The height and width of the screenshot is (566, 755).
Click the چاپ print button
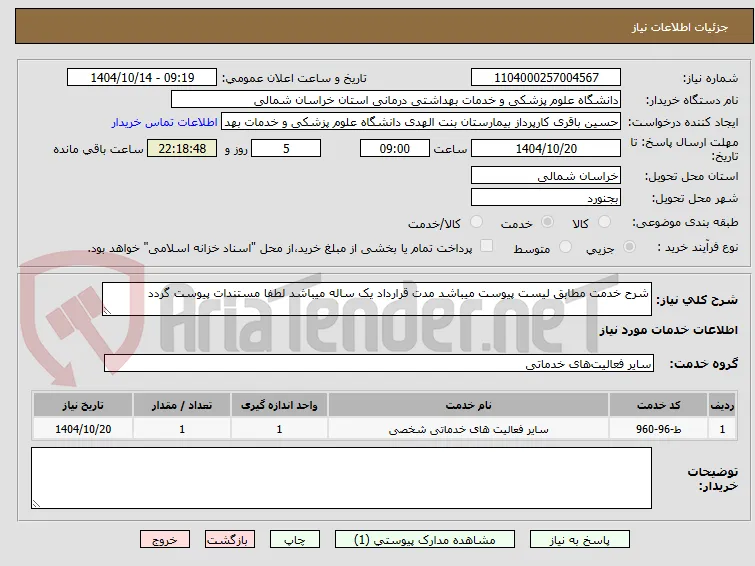pos(295,540)
